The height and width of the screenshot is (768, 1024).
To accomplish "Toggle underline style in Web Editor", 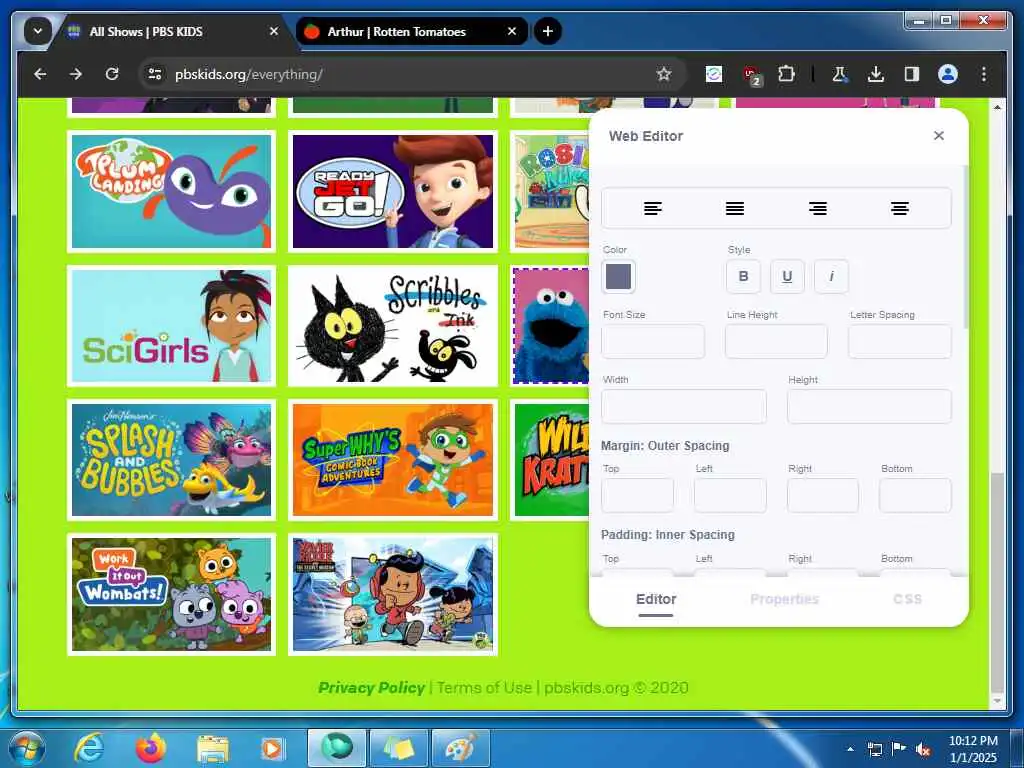I will click(x=787, y=276).
